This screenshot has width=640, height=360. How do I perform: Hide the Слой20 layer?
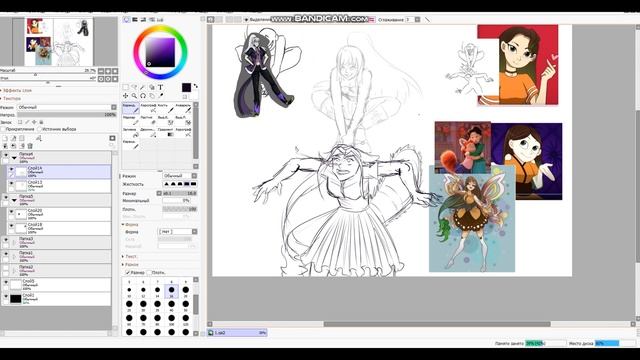(x=11, y=211)
